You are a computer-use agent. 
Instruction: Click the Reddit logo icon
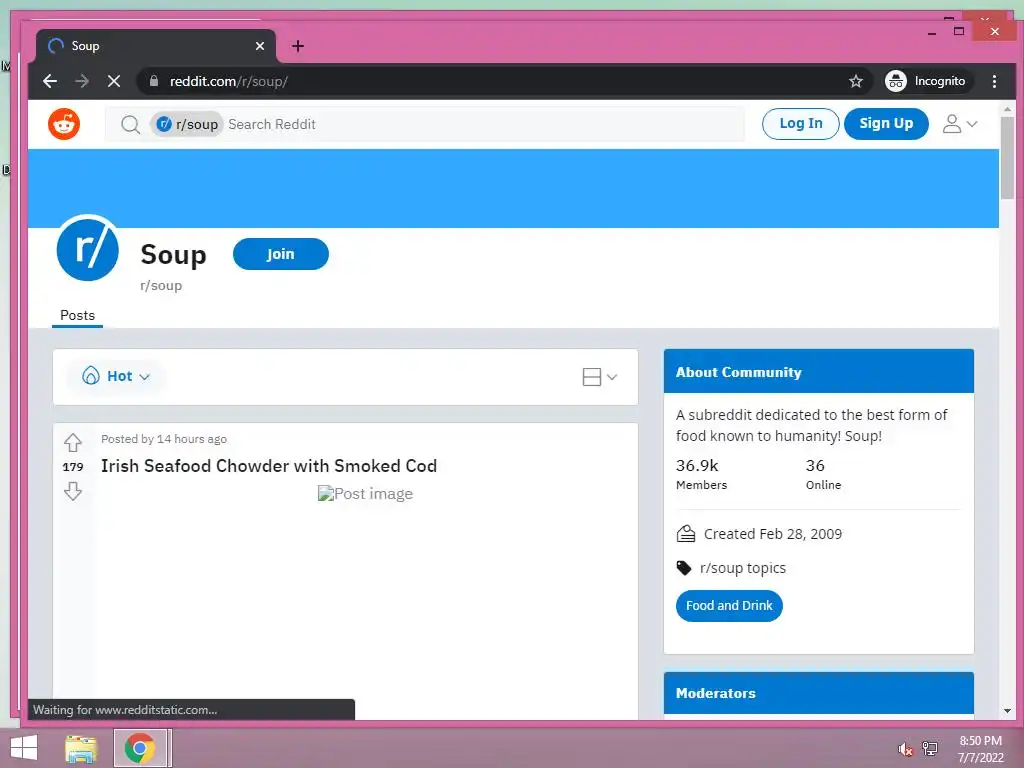coord(64,124)
